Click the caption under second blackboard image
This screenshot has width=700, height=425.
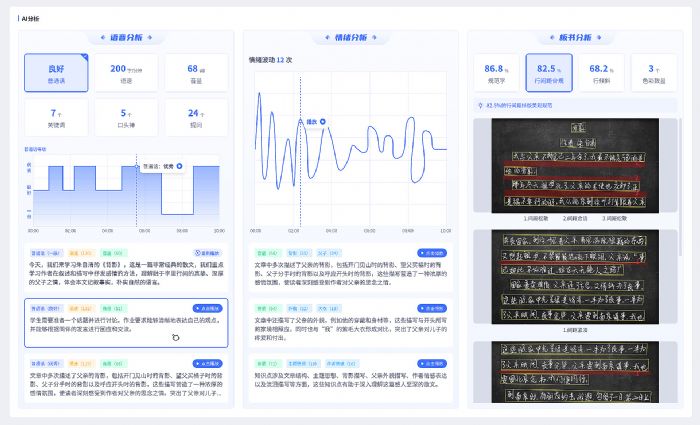pos(575,330)
